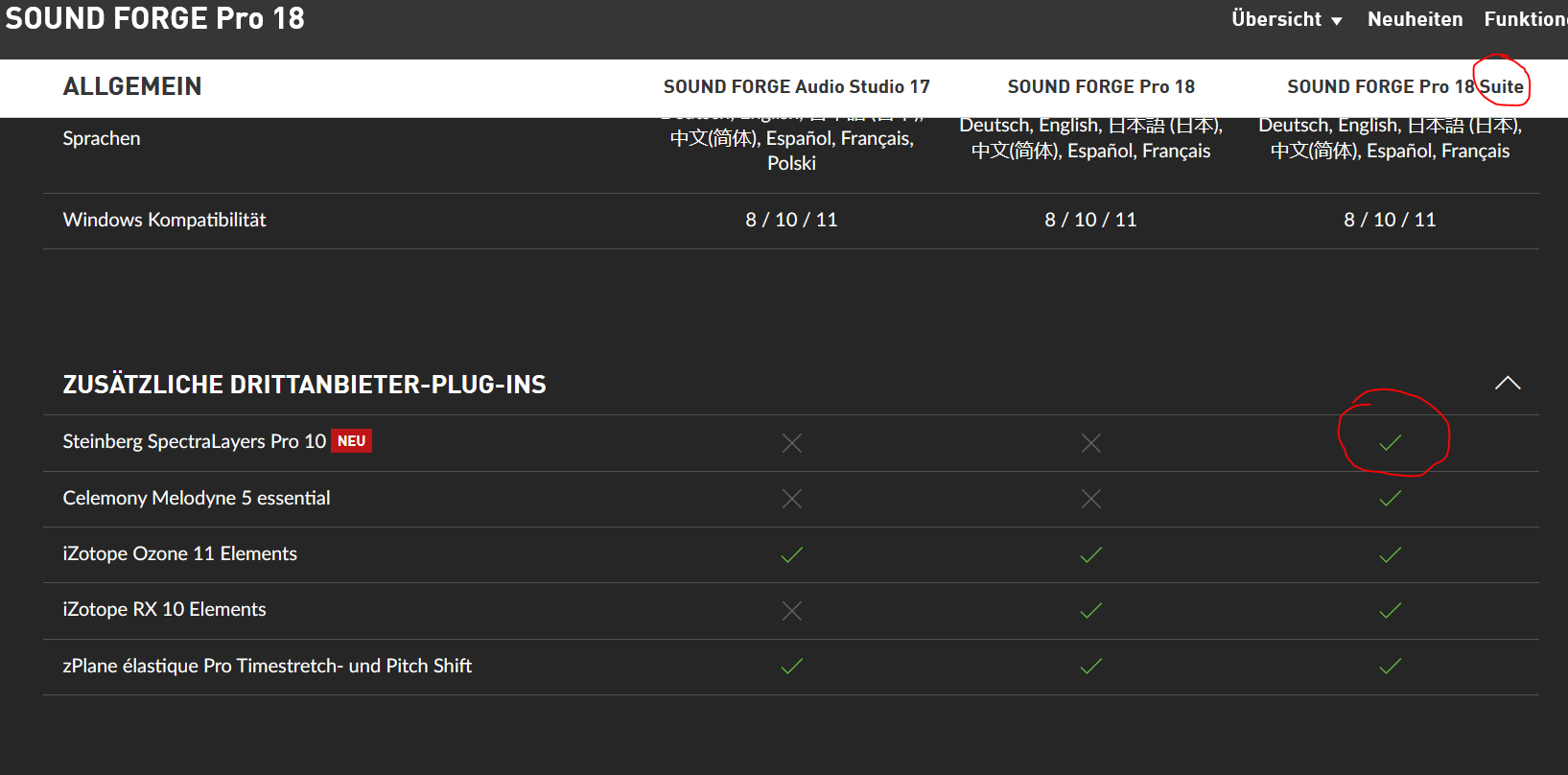Viewport: 1568px width, 775px height.
Task: Click RX 10 Elements X mark for Audio Studio 17
Action: click(x=791, y=610)
